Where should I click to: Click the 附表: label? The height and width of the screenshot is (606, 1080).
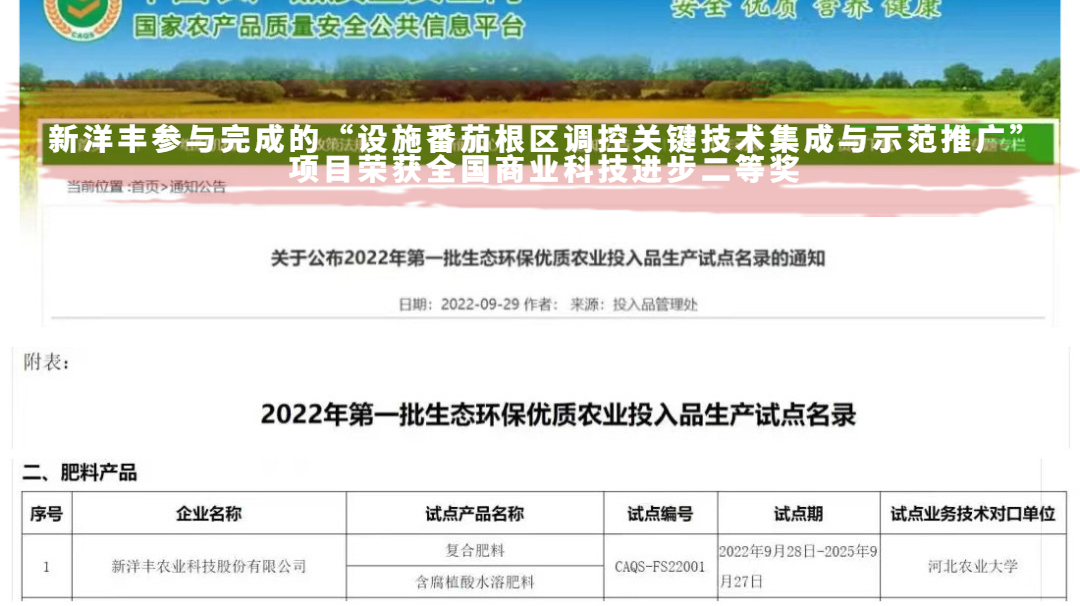[46, 362]
